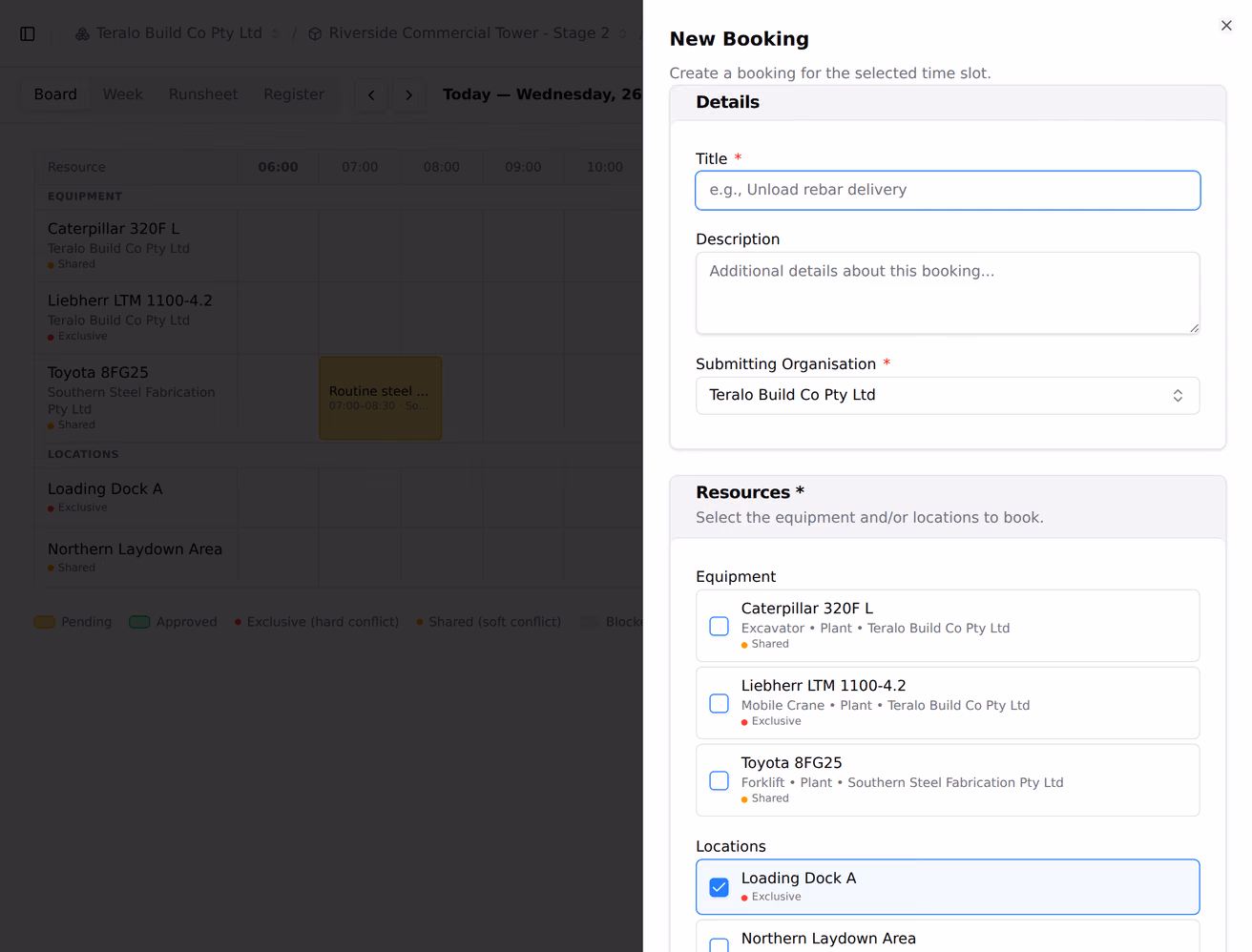This screenshot has height=952, width=1252.
Task: Click the Today — Wednesday date heading
Action: click(542, 94)
